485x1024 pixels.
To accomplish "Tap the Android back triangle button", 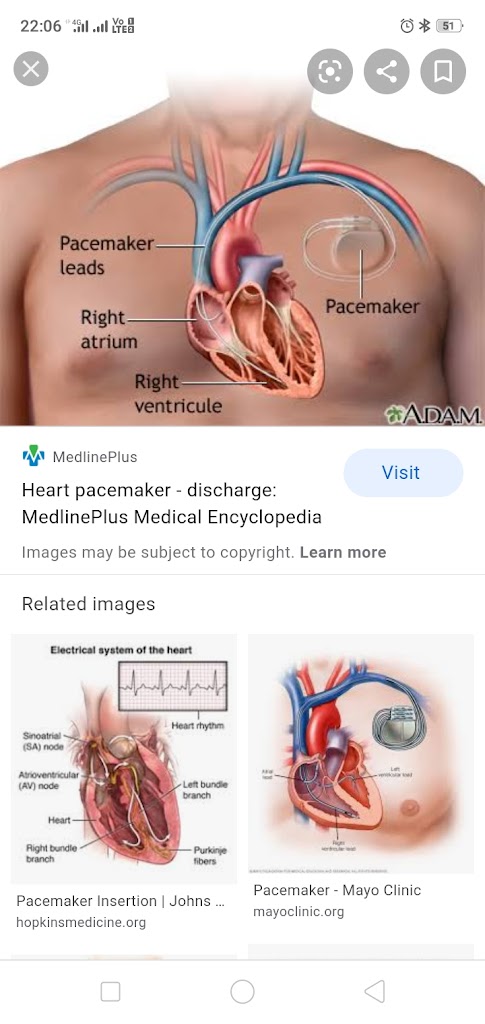I will [x=374, y=992].
